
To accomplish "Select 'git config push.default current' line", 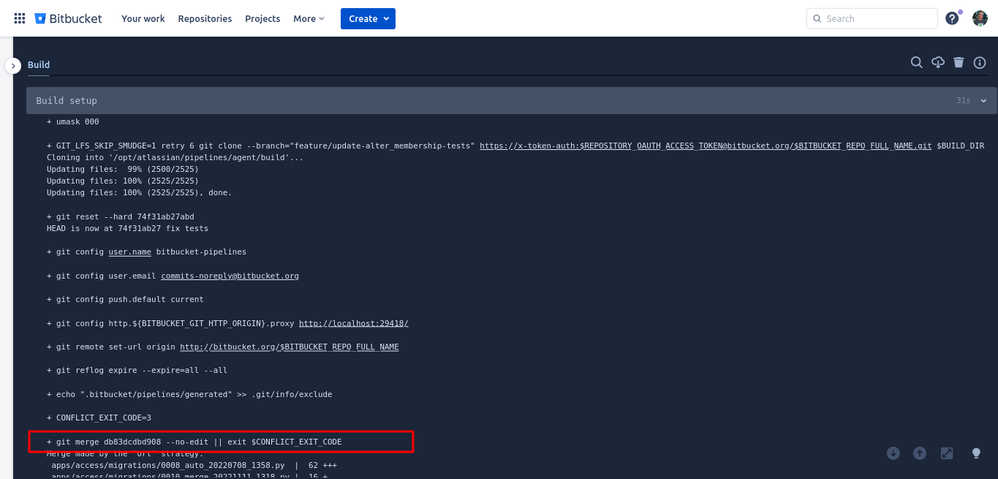I will (x=125, y=299).
